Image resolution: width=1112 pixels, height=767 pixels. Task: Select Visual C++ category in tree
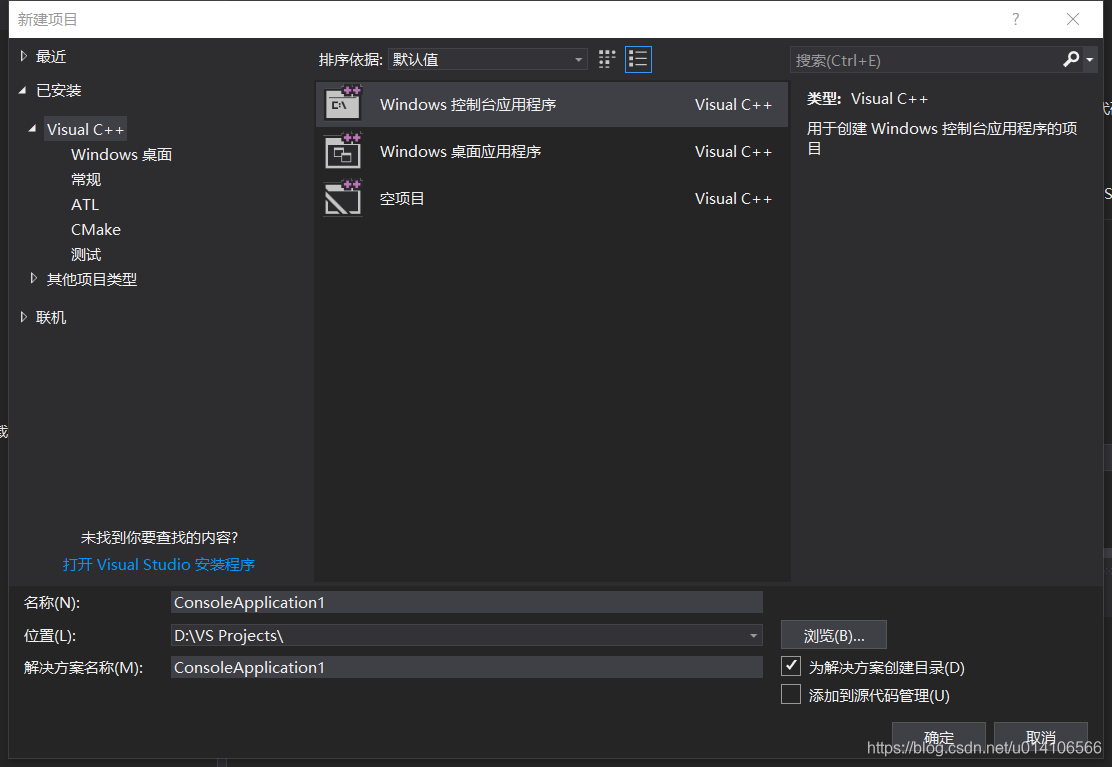[x=85, y=130]
